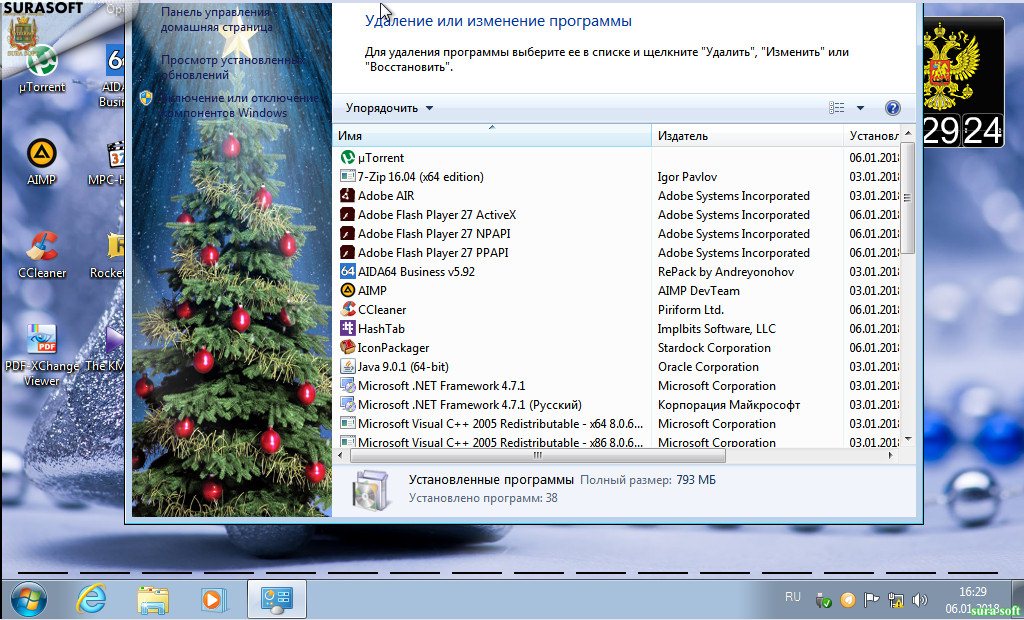
Task: Select Visual C++ 2005 Redistributable x64 entry
Action: coord(500,423)
